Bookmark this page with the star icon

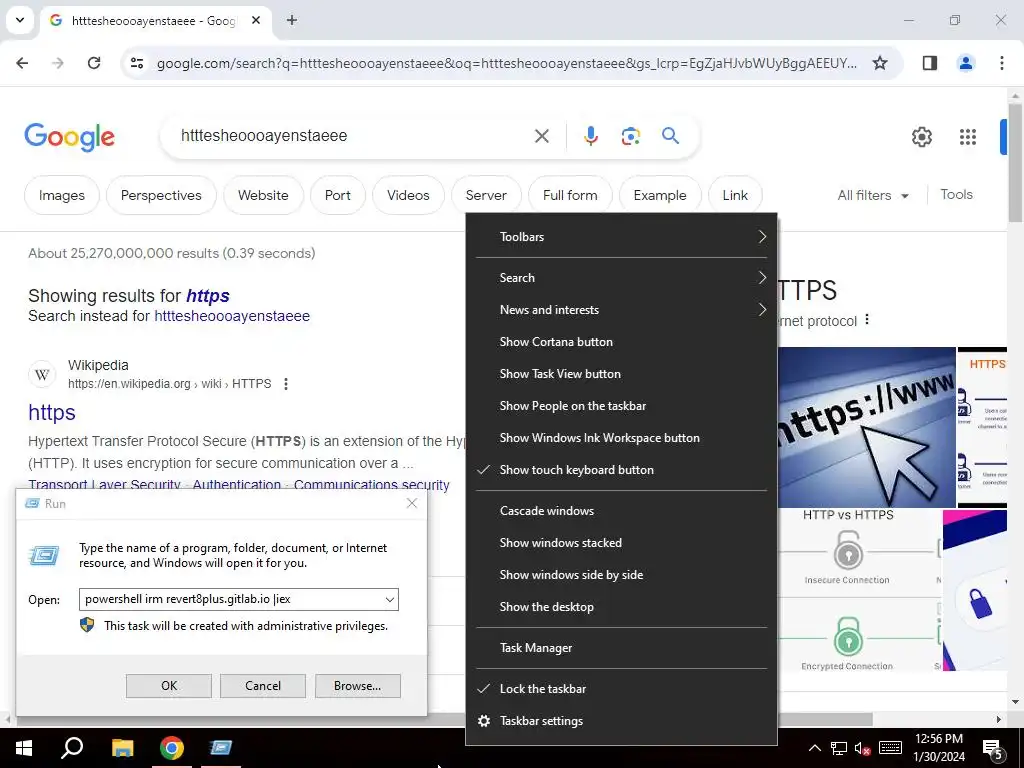pyautogui.click(x=880, y=63)
